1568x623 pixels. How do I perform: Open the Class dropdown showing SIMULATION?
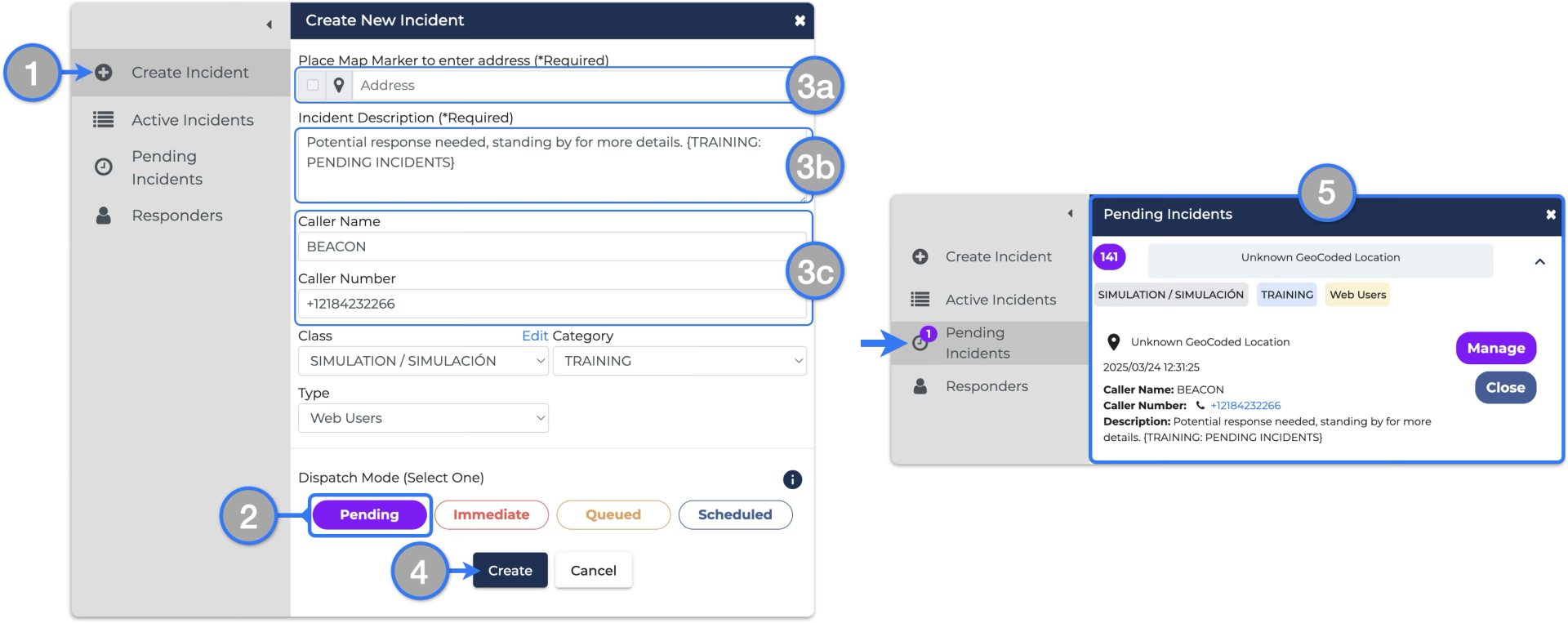point(423,361)
